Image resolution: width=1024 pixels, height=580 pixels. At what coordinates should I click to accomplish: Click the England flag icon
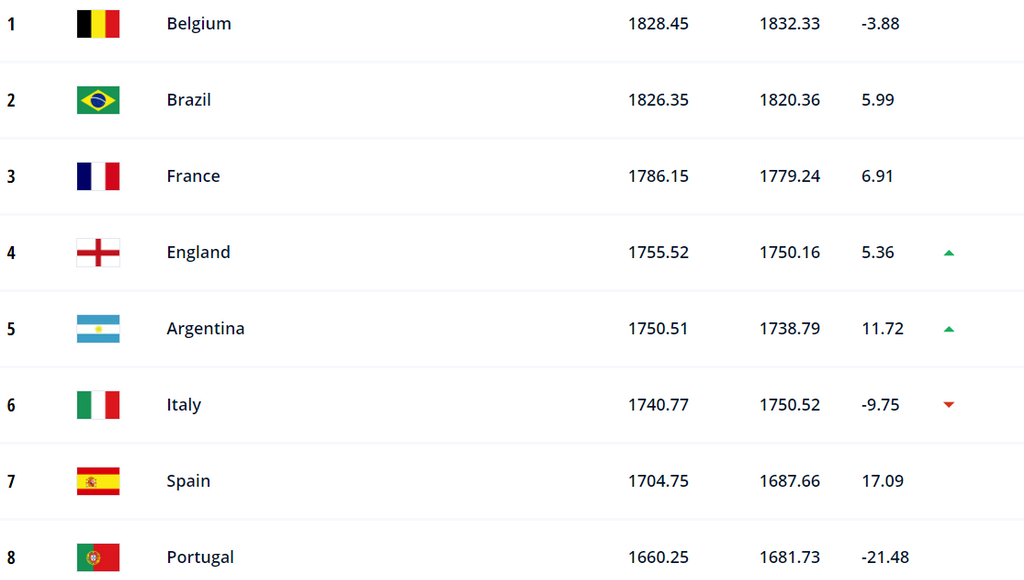(98, 252)
